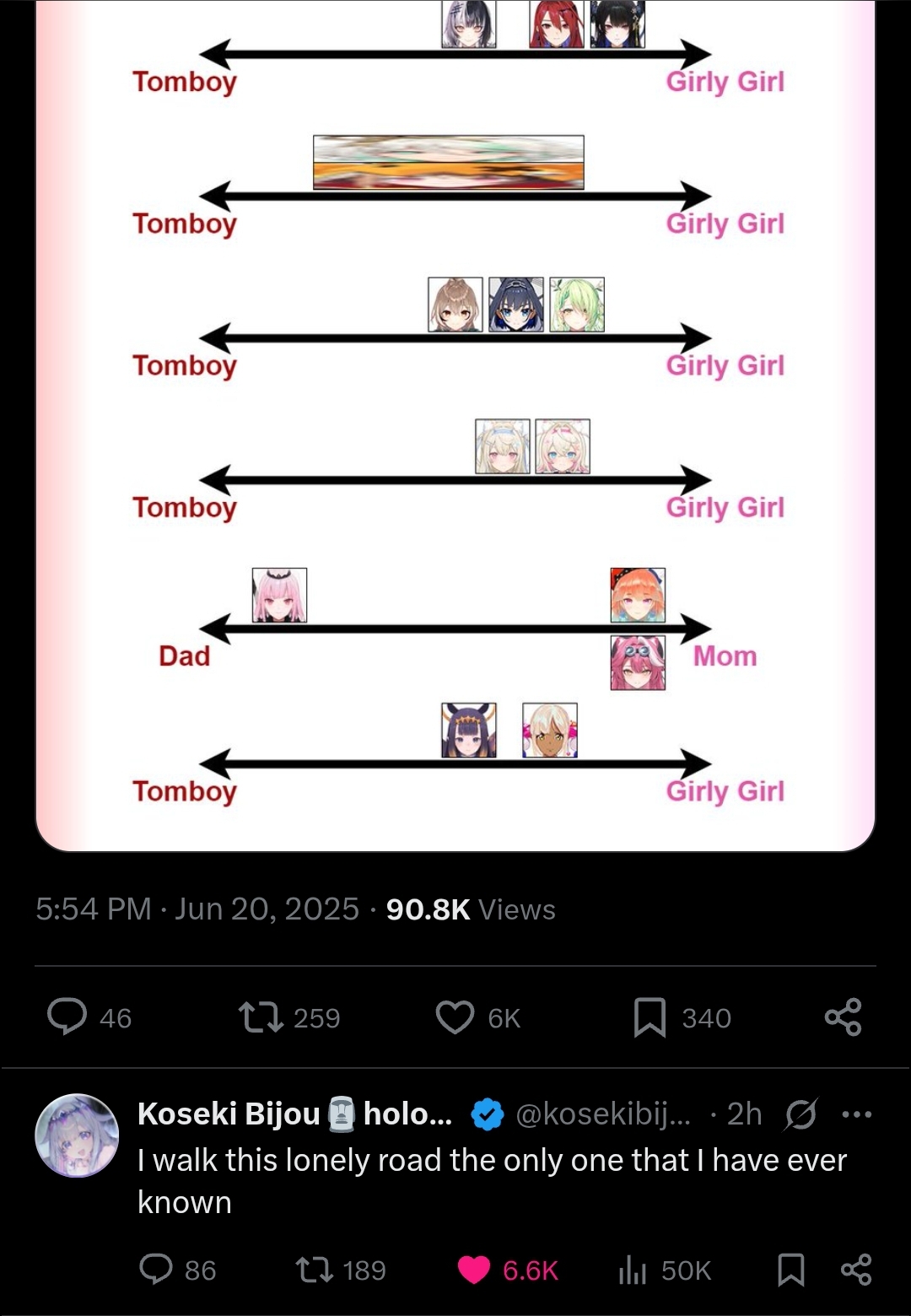This screenshot has height=1316, width=911.
Task: Share the main tweet
Action: pos(843,1017)
